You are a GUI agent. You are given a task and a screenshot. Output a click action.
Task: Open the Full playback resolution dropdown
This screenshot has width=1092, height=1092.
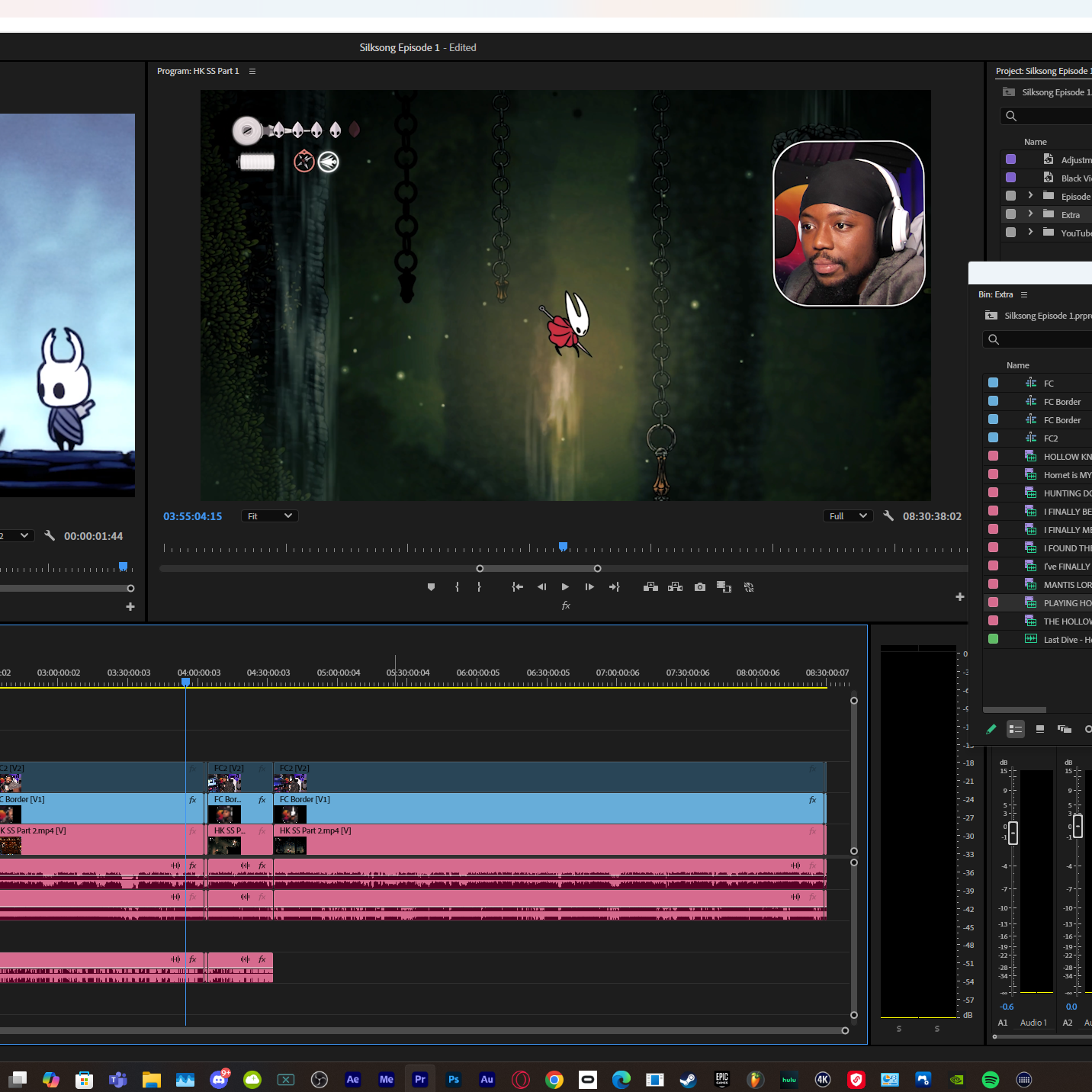coord(848,516)
